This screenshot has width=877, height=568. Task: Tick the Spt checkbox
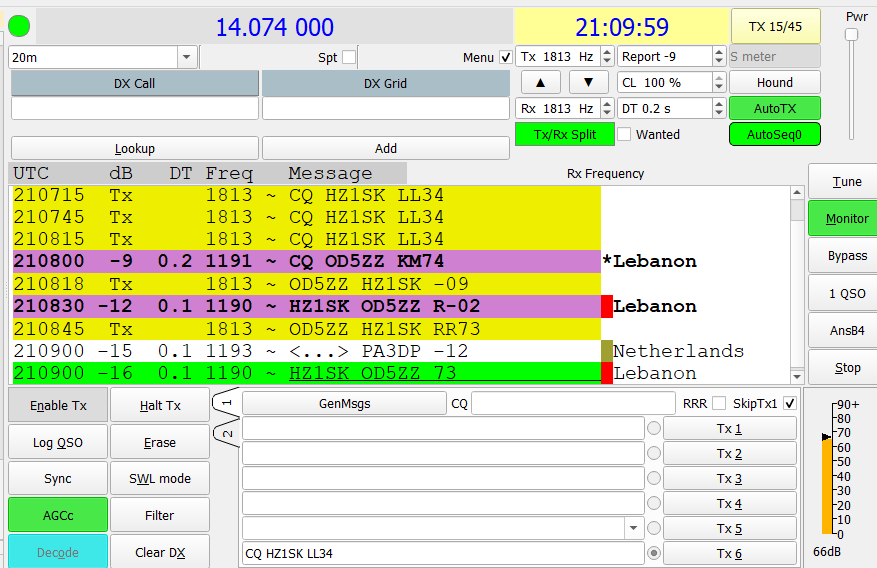(349, 57)
